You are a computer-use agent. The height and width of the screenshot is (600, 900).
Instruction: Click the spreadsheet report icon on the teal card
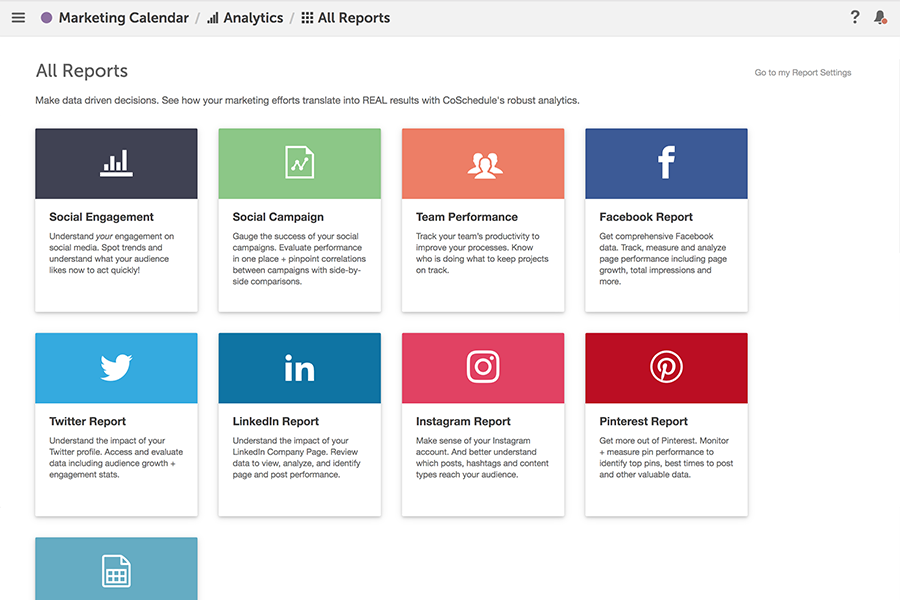[x=117, y=571]
